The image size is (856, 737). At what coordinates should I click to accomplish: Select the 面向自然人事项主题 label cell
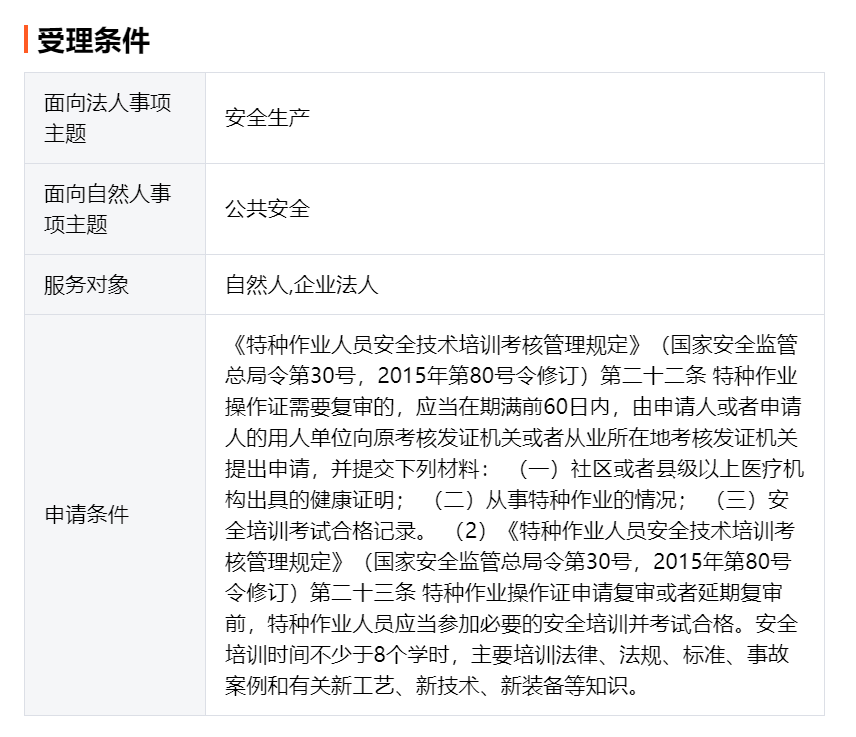tap(115, 209)
